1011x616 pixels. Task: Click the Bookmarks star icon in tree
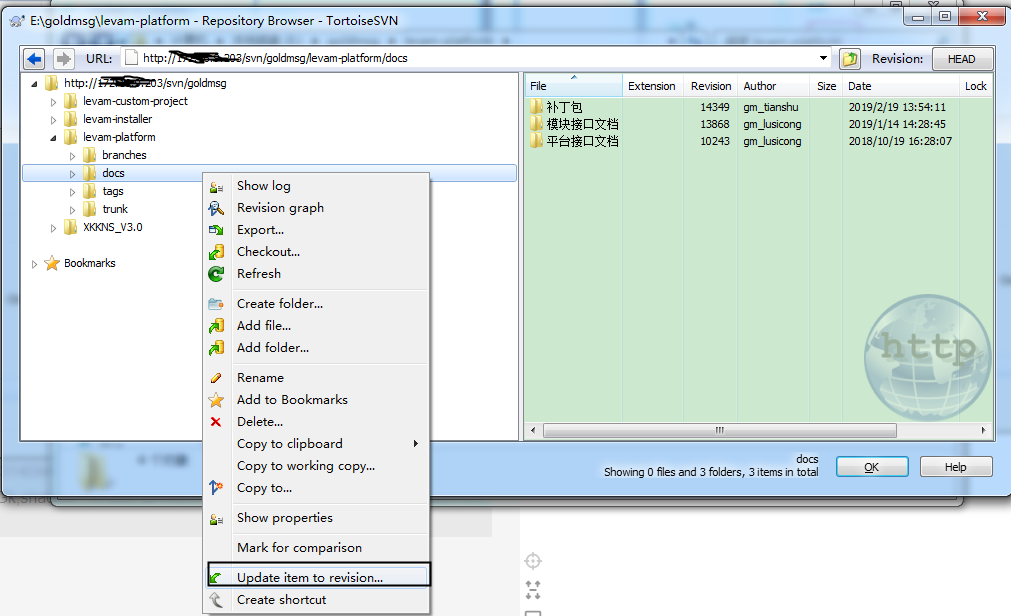[52, 263]
